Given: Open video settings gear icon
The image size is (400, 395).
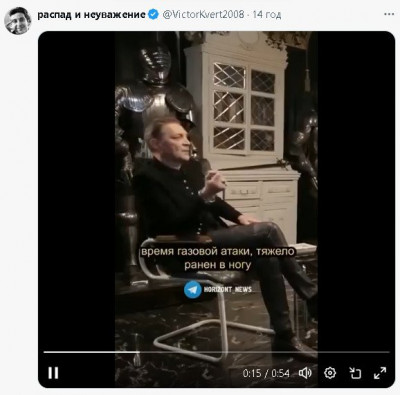Looking at the screenshot, I should [330, 373].
